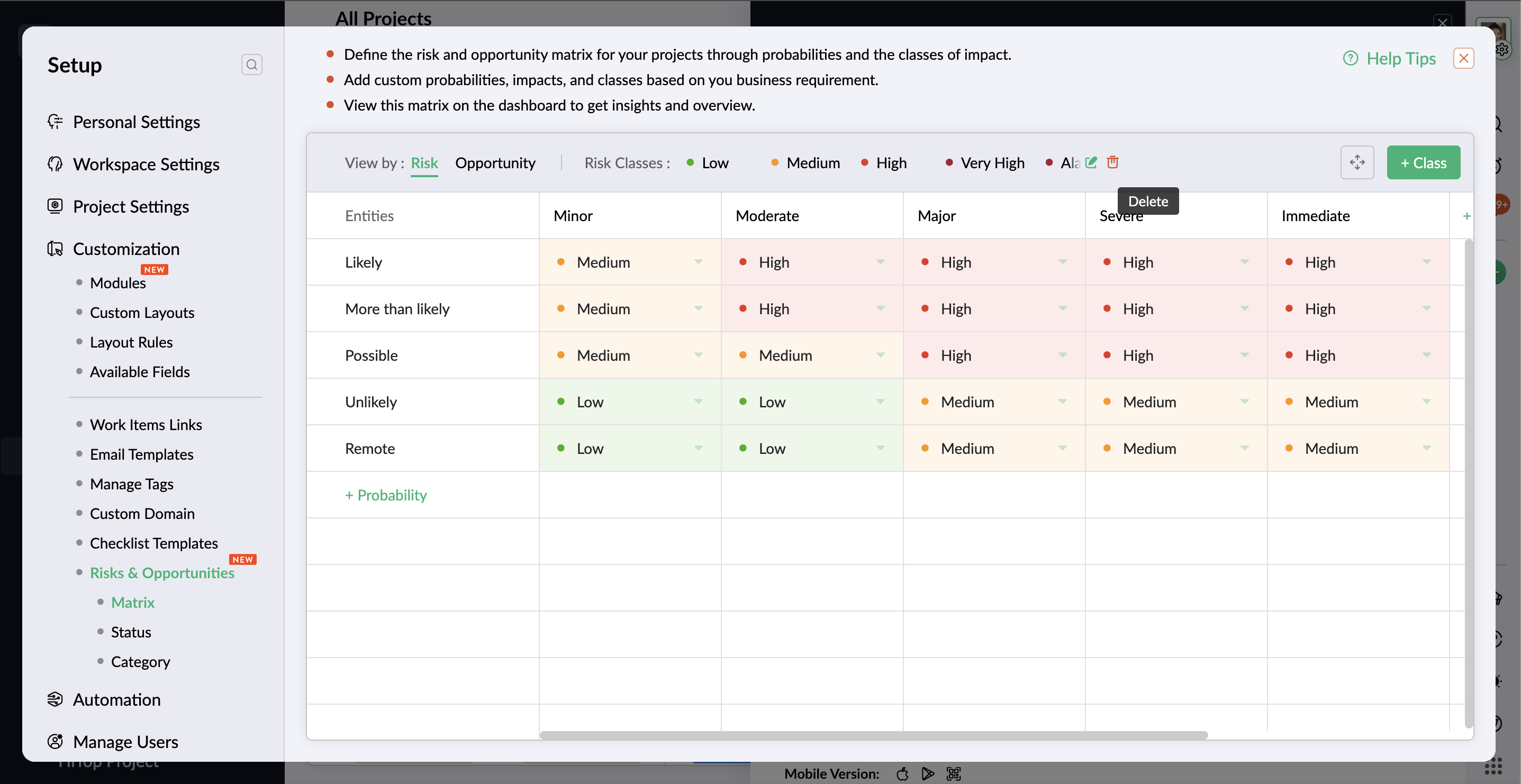Click the expand matrix fullscreen icon
This screenshot has width=1521, height=784.
click(1357, 162)
